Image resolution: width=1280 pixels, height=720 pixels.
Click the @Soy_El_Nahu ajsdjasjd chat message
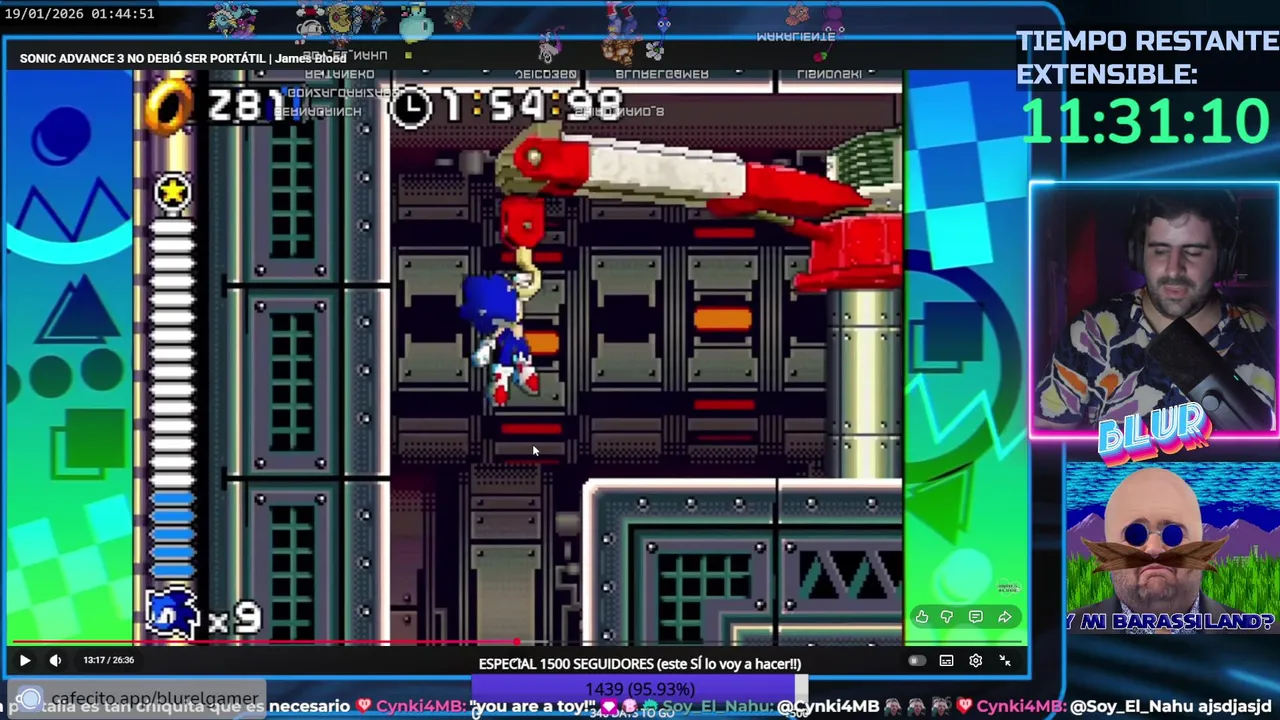tap(1171, 706)
